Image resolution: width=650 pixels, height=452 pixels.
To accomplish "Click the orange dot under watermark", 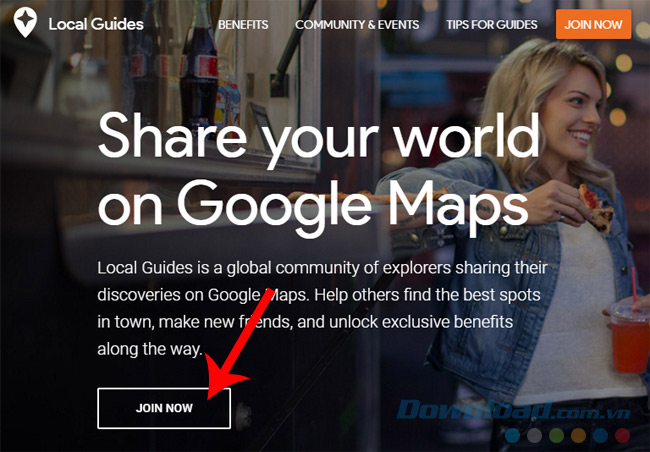I will (x=578, y=435).
